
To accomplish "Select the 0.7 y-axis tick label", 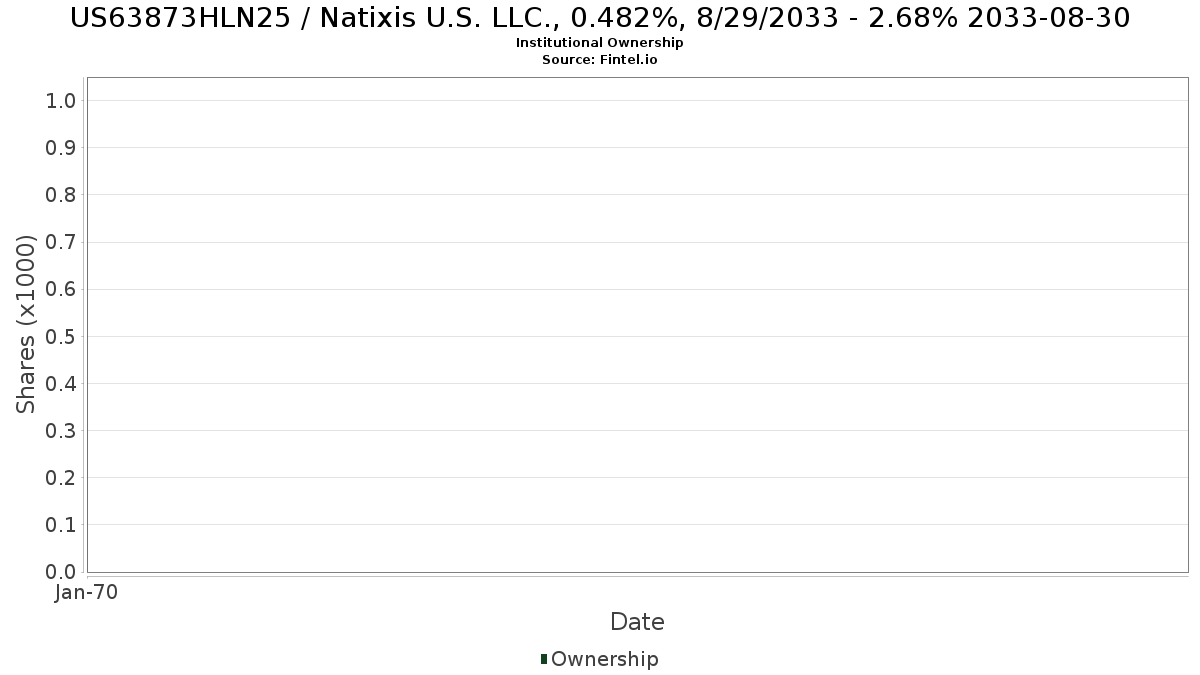I will coord(61,242).
